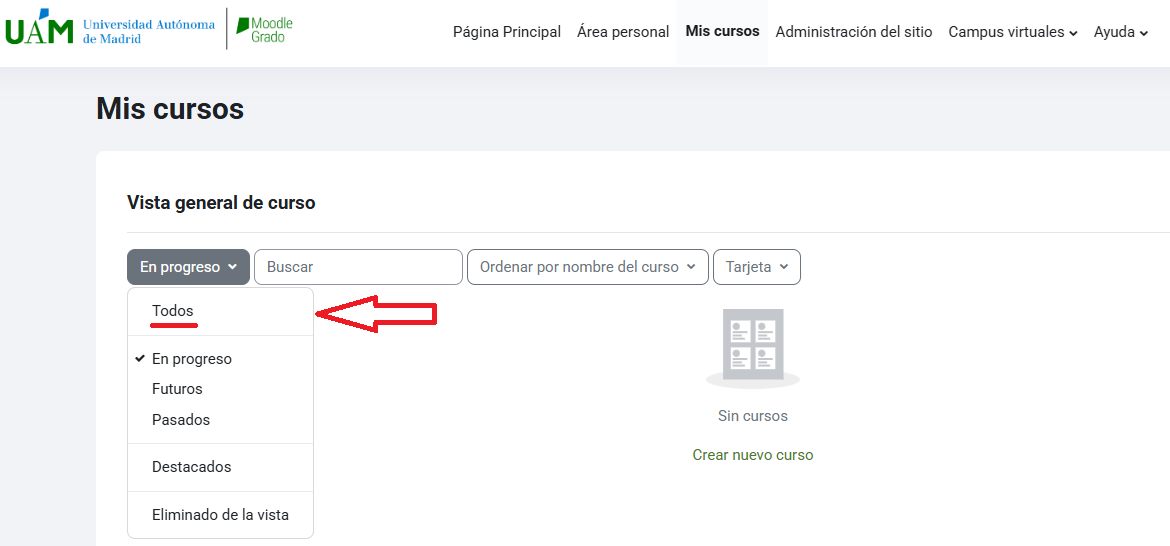Open the Tarjeta view dropdown

tap(757, 267)
